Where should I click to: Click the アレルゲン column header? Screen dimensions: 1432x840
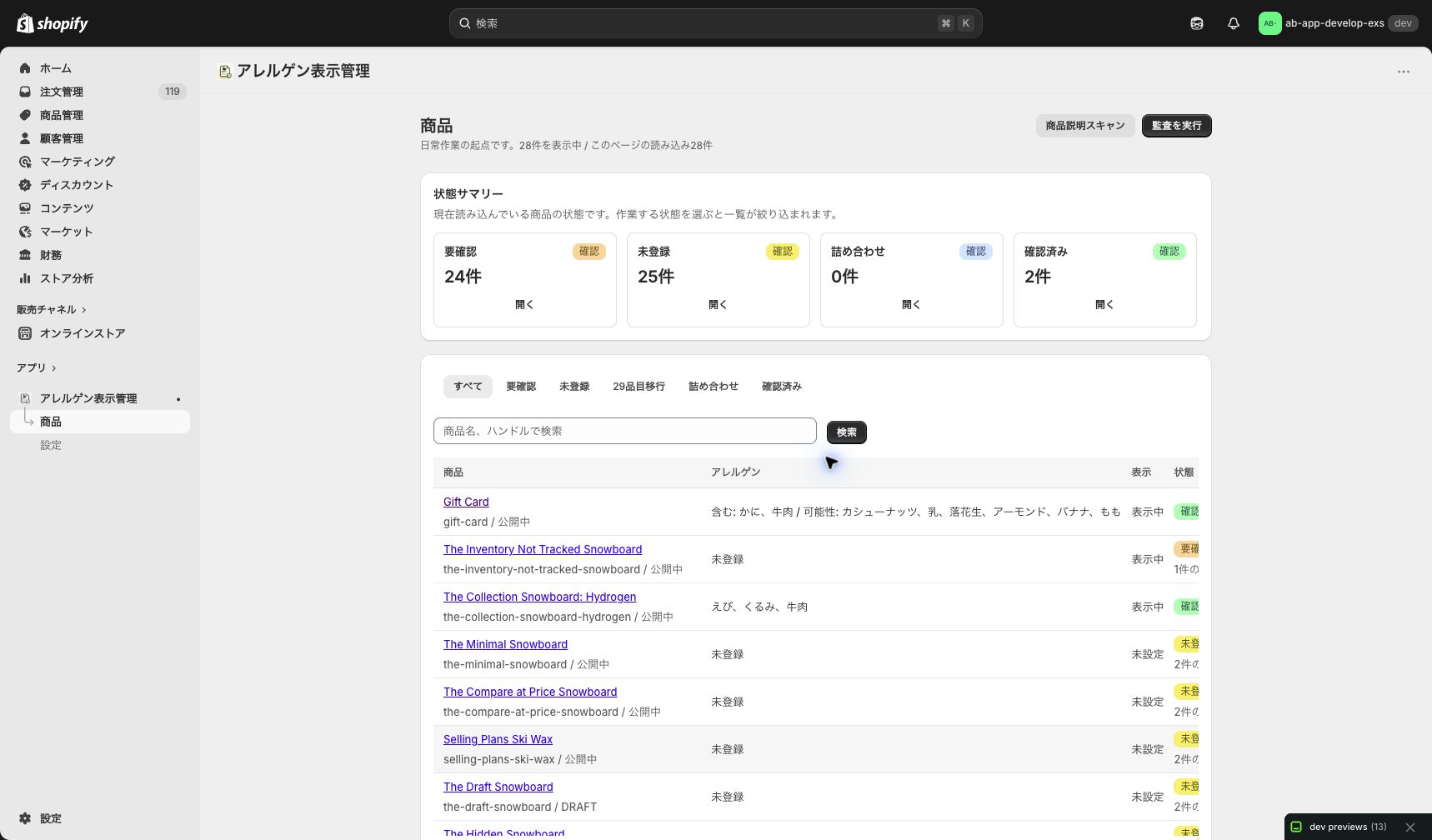point(735,472)
